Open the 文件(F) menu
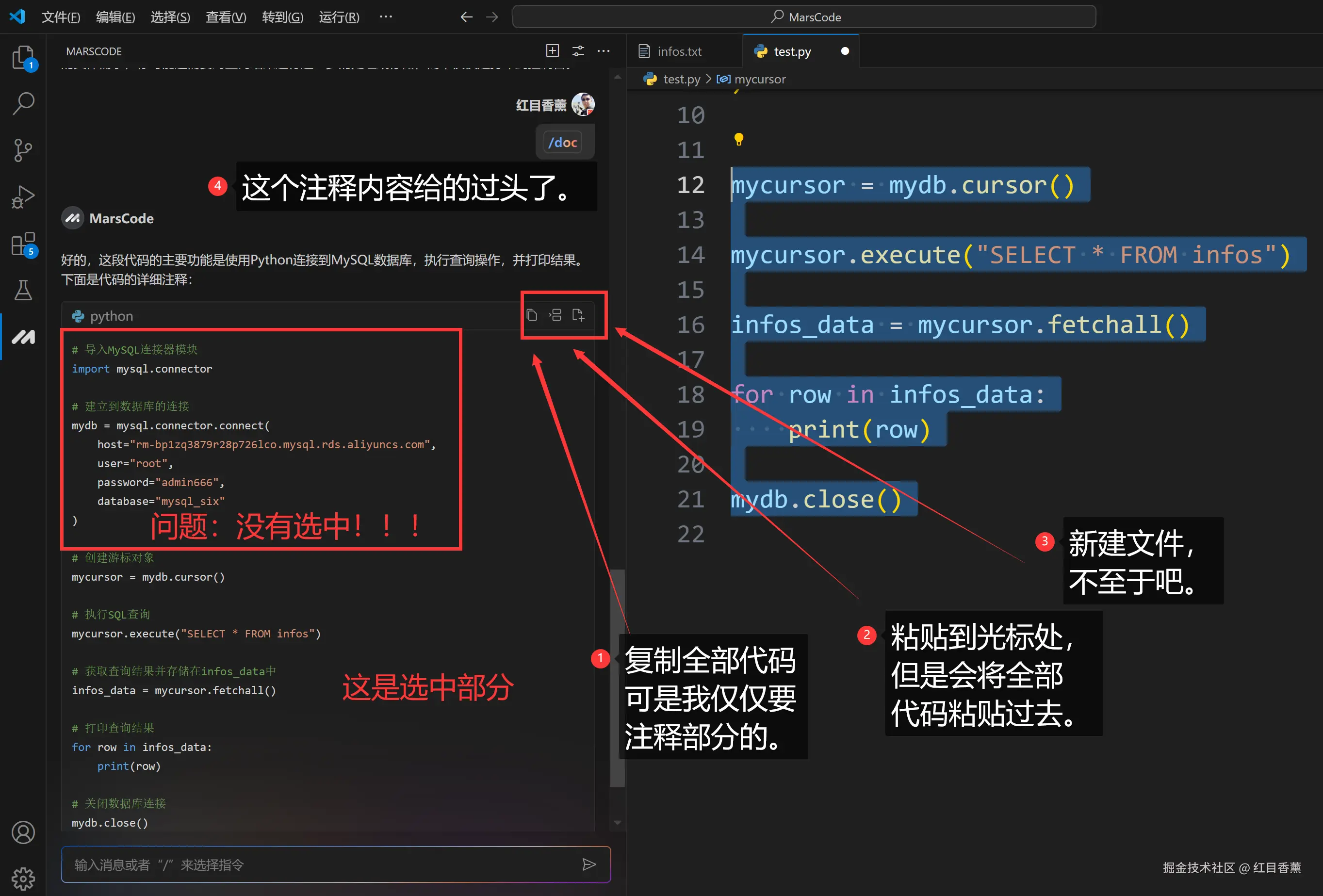Screen dimensions: 1323x896 point(60,17)
